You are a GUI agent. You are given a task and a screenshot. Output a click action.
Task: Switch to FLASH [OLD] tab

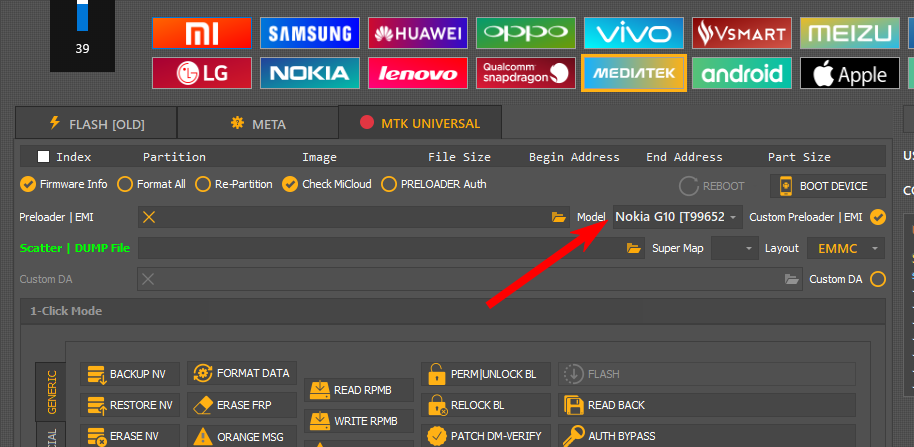tap(96, 124)
